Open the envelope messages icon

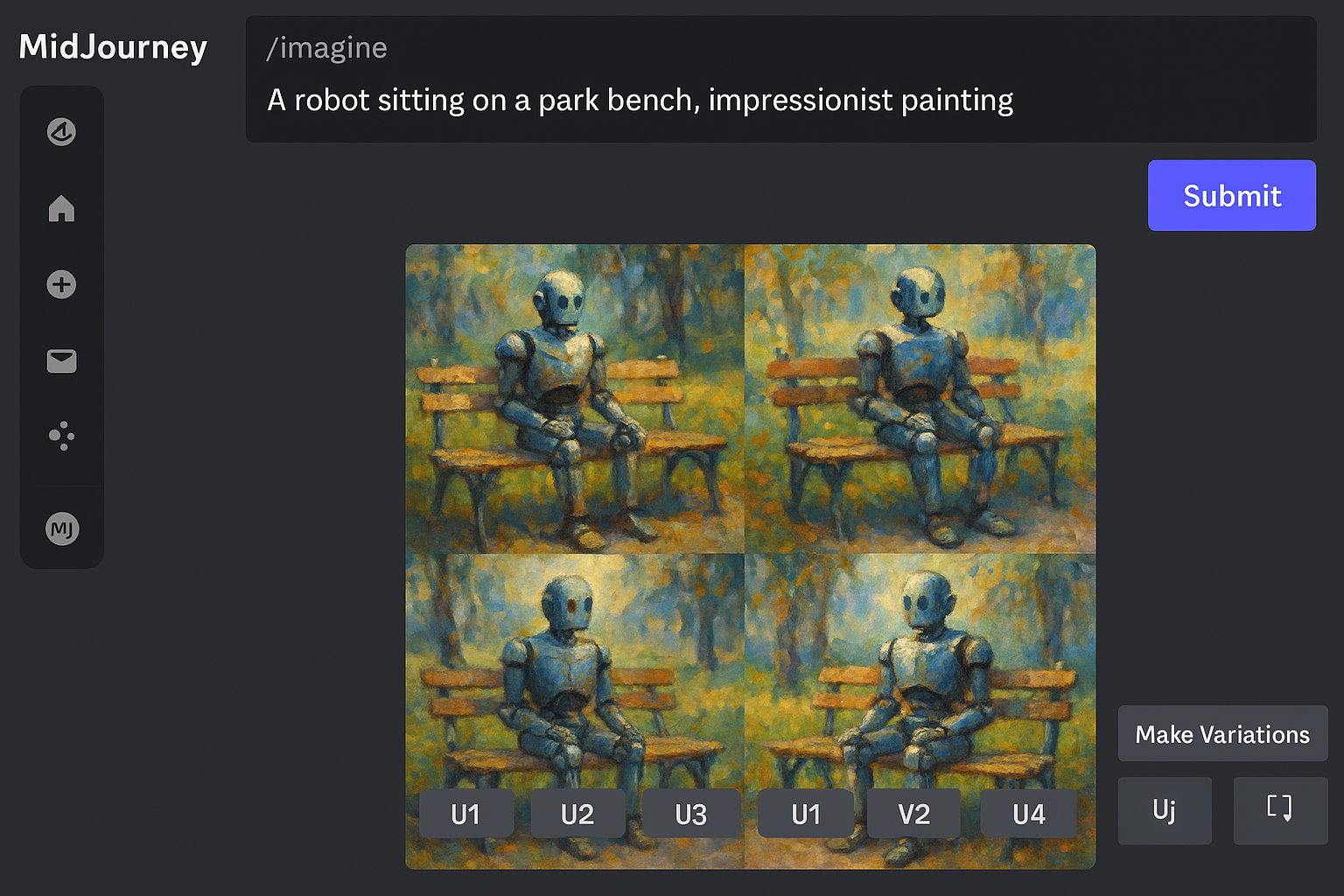[61, 360]
